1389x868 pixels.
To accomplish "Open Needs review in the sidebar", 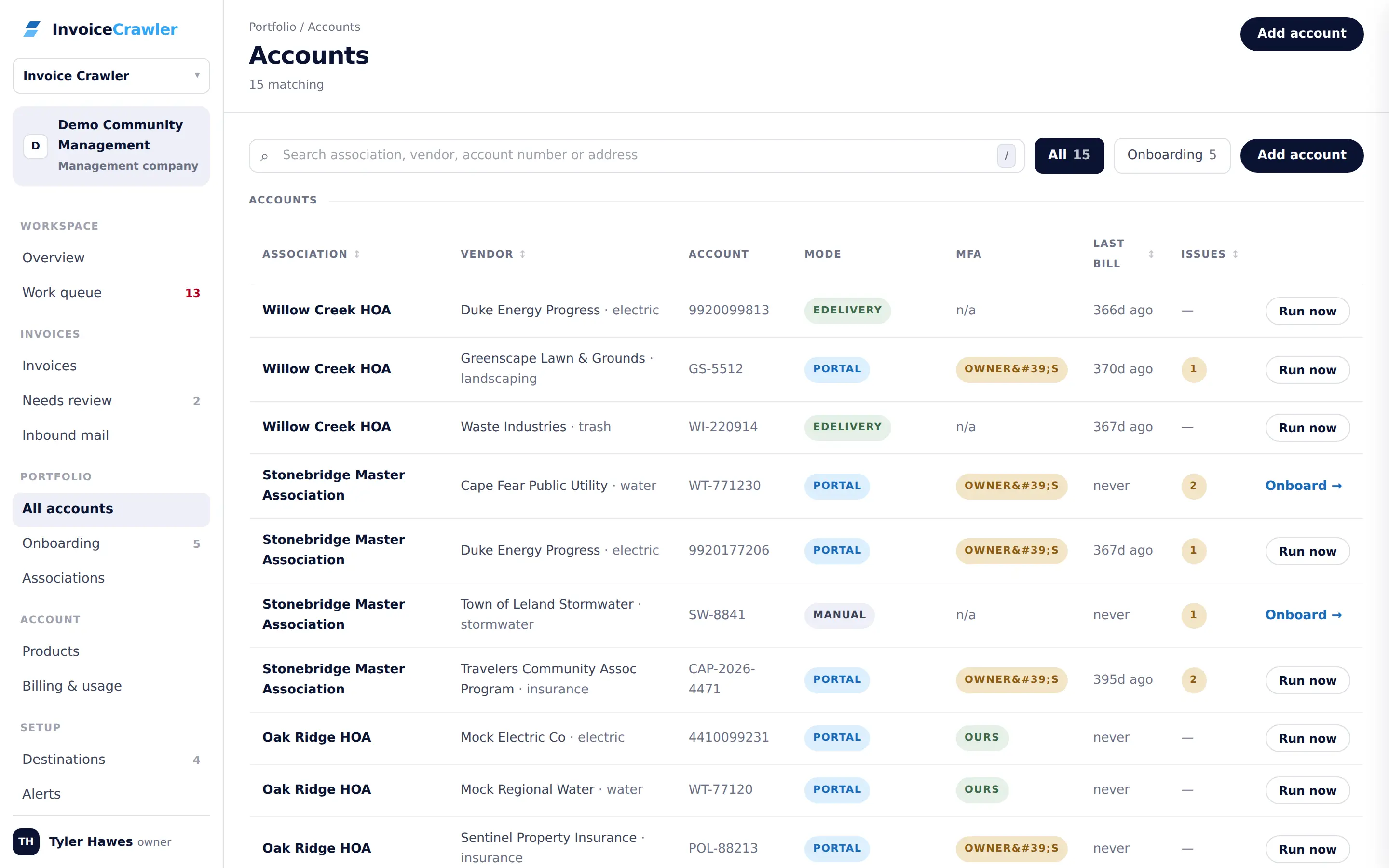I will [x=111, y=401].
